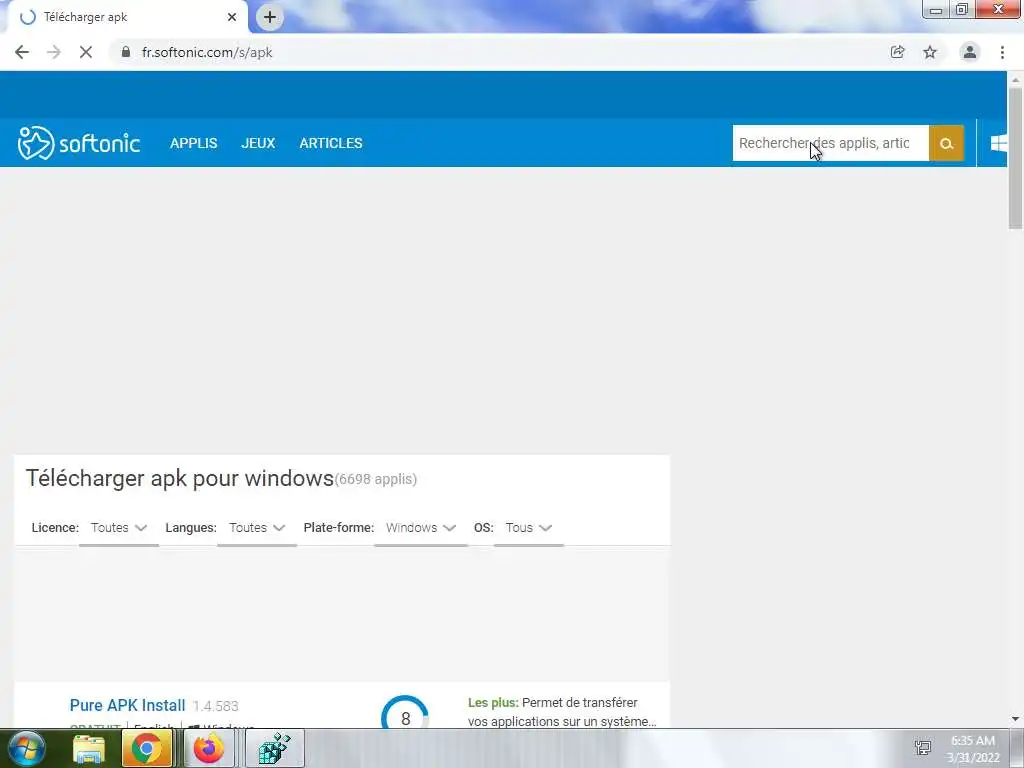Focus the Rechercher des applis search field

point(831,143)
